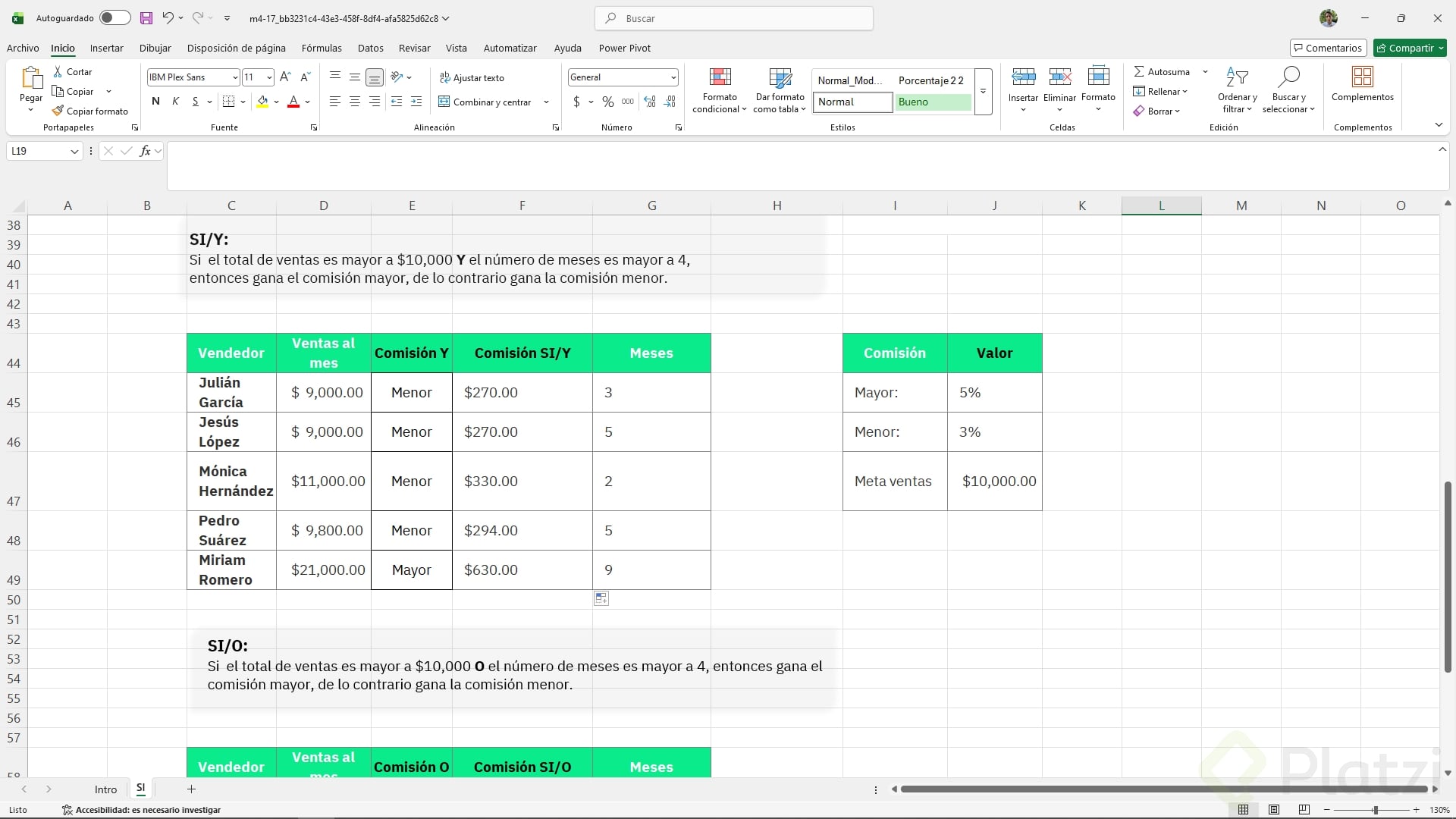The width and height of the screenshot is (1456, 819).
Task: Click the borders icon in Fuente group
Action: coord(228,102)
